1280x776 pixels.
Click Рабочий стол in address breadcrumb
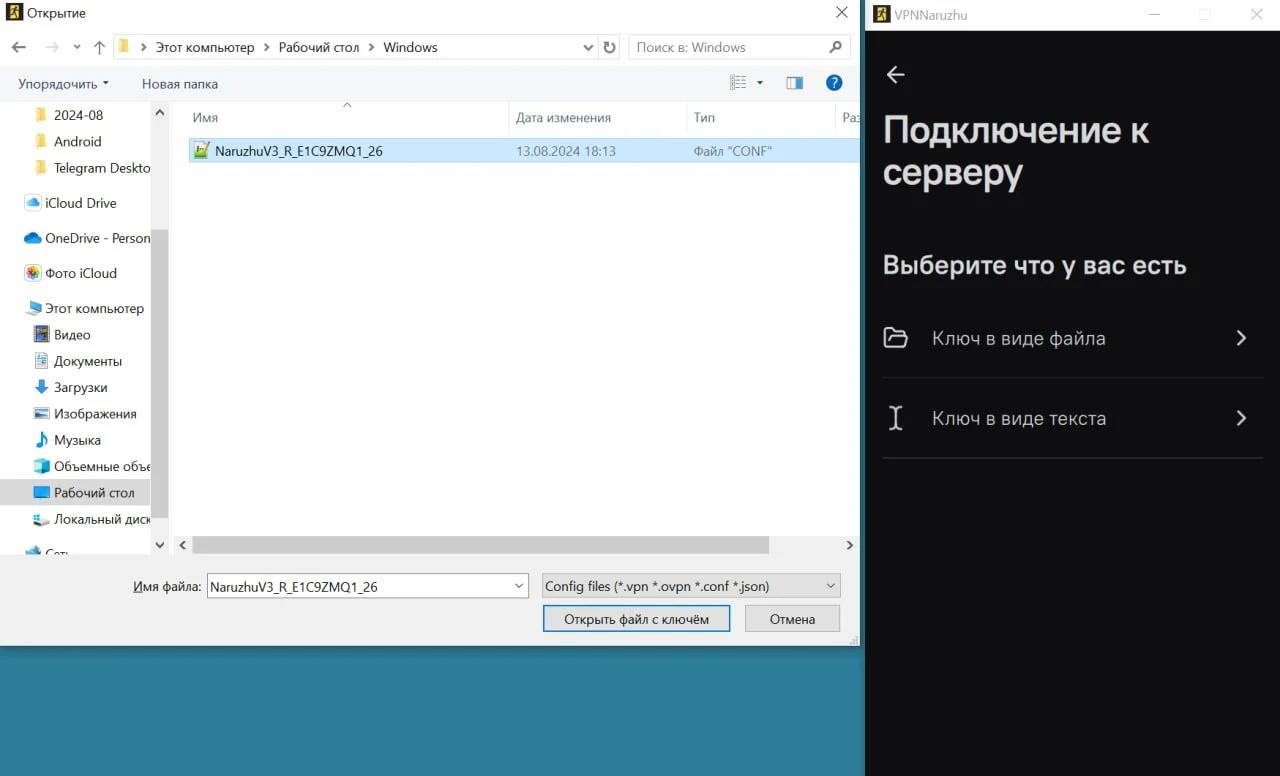318,47
